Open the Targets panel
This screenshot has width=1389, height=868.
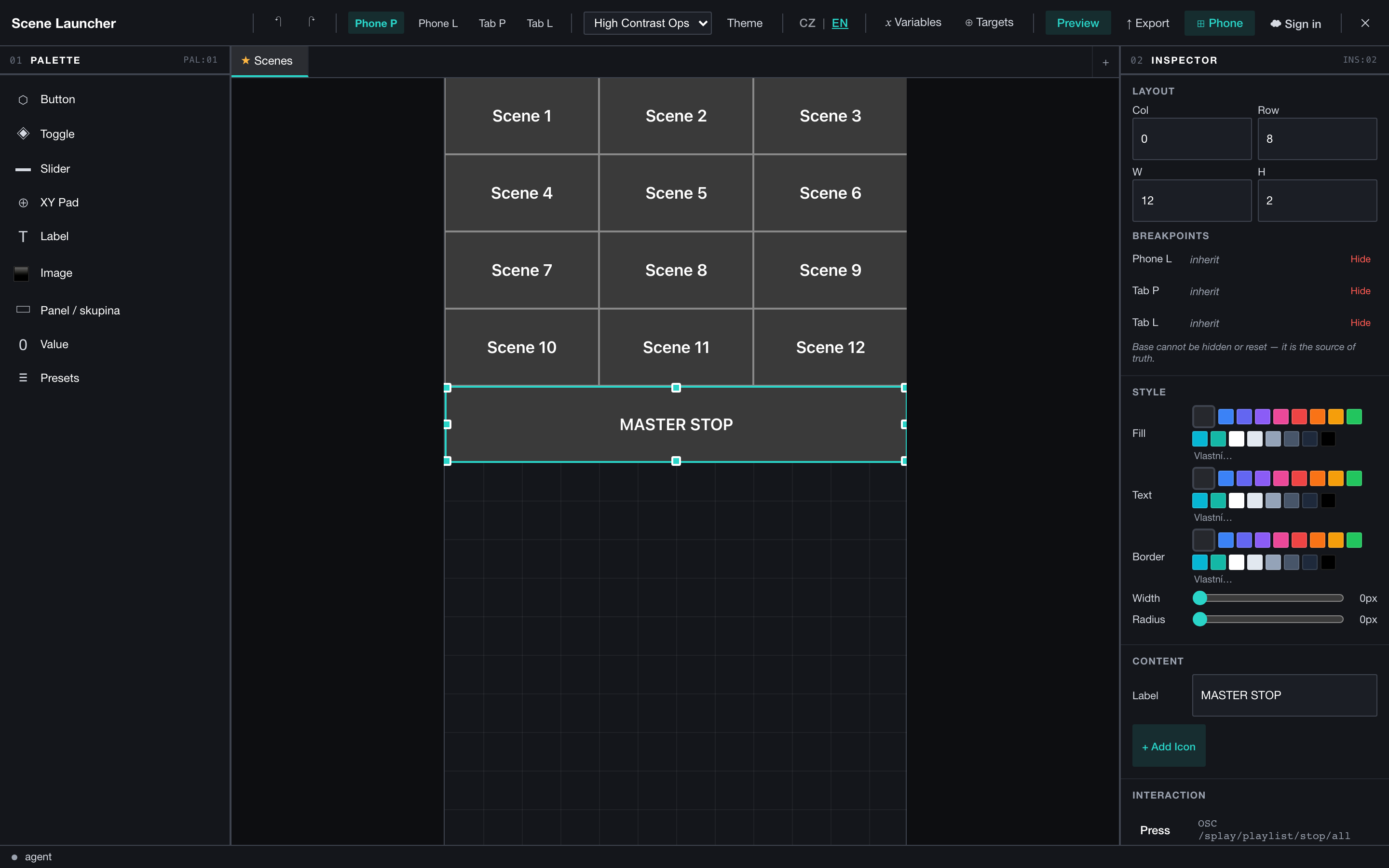pyautogui.click(x=989, y=22)
